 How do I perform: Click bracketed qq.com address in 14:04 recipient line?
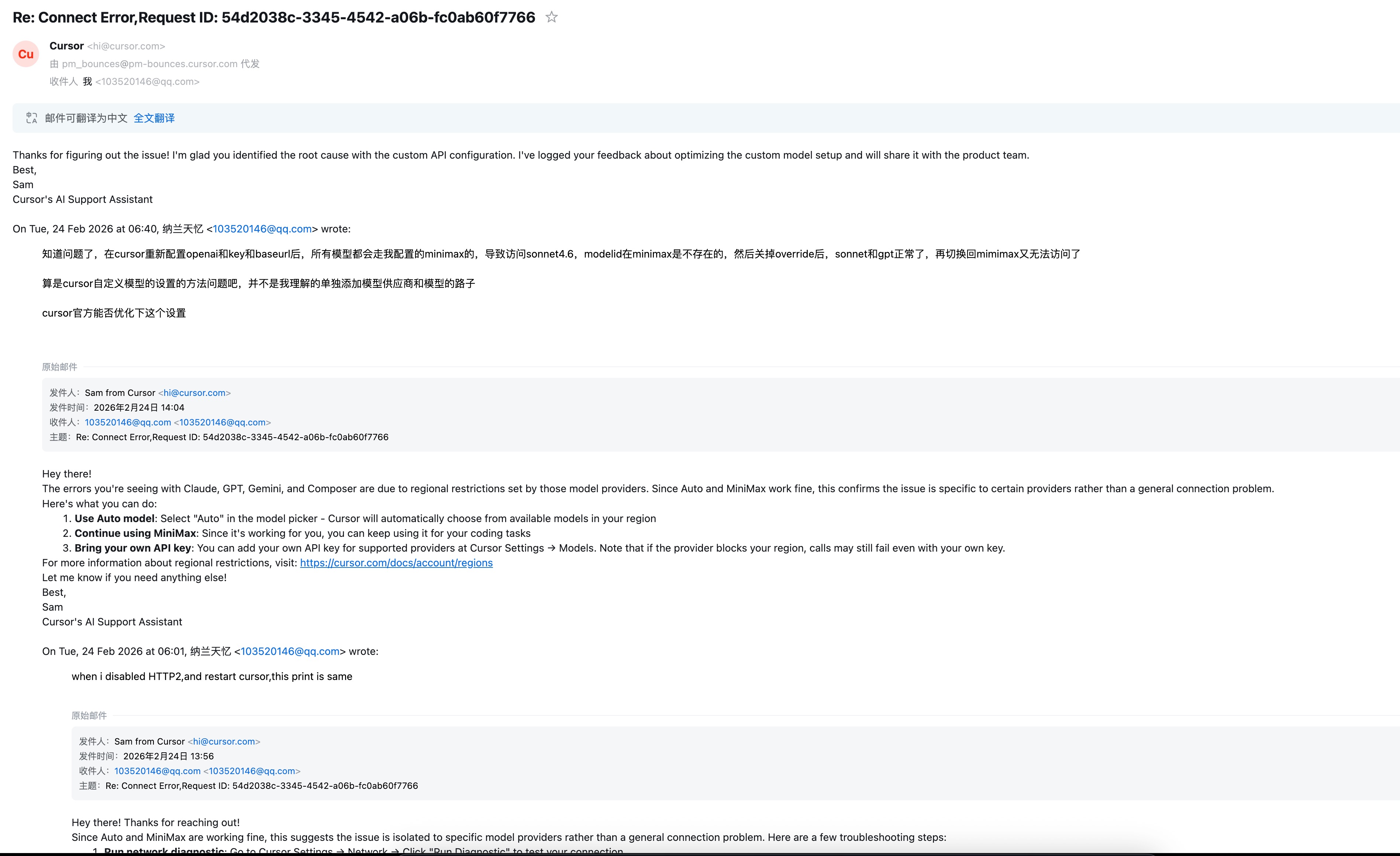pos(222,422)
